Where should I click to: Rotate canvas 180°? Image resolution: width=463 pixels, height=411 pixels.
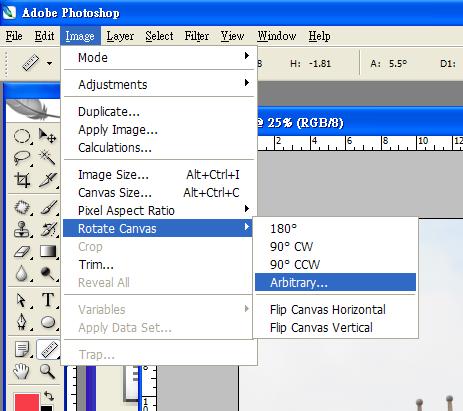coord(335,228)
